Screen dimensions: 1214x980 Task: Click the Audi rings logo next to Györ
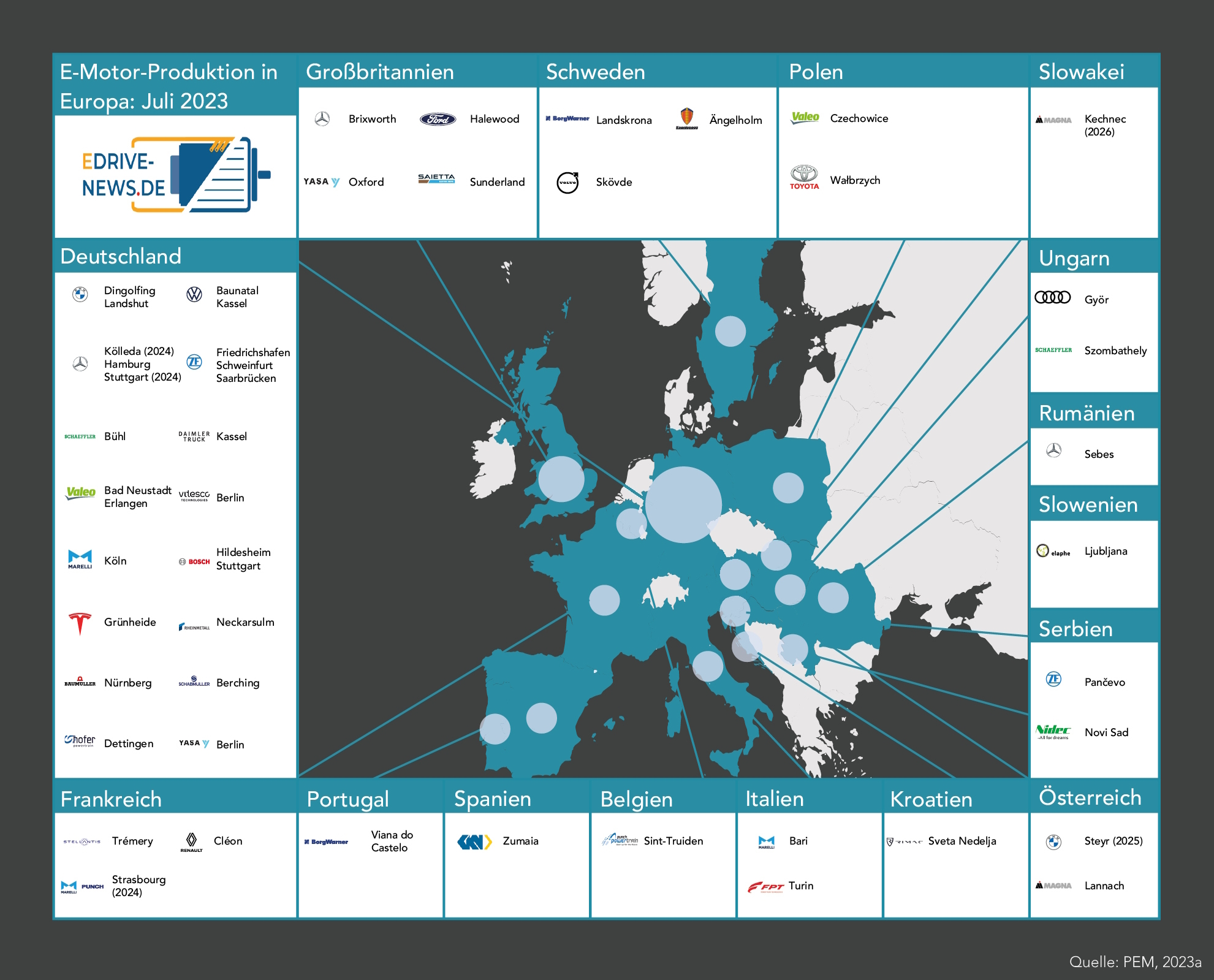pyautogui.click(x=1053, y=298)
